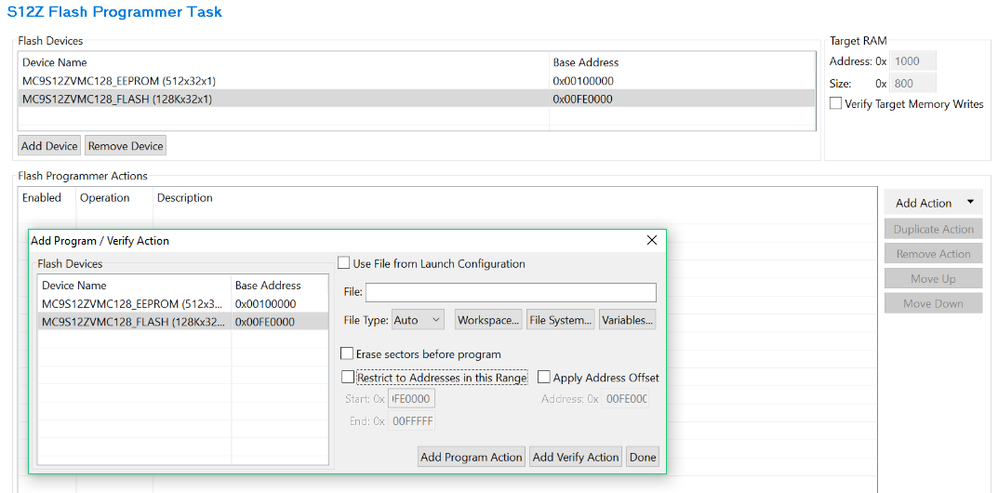This screenshot has height=493, width=998.
Task: Click dialog base address 0x00FE0000 cell
Action: [x=265, y=321]
